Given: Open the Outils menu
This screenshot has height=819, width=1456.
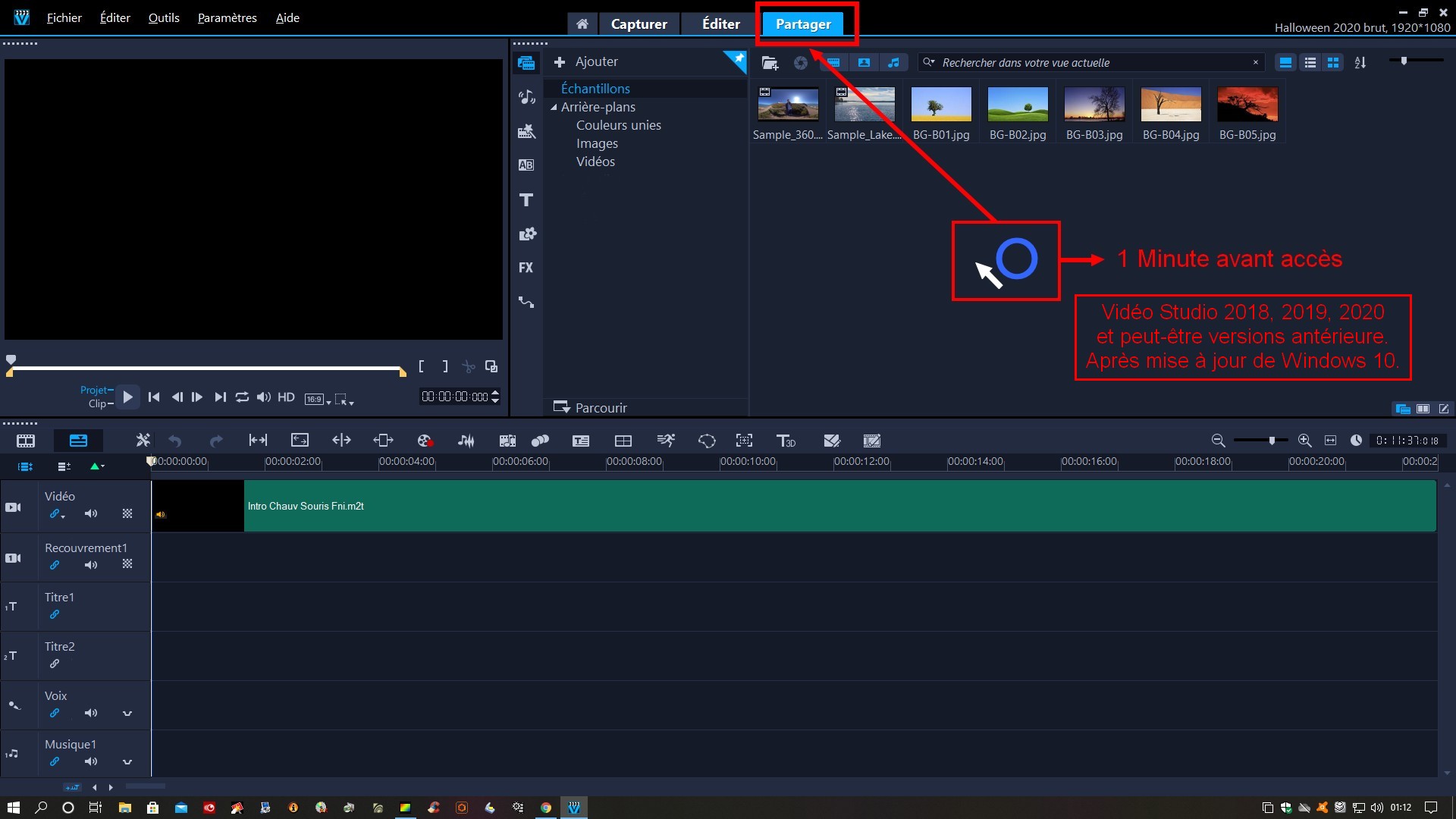Looking at the screenshot, I should (x=164, y=17).
